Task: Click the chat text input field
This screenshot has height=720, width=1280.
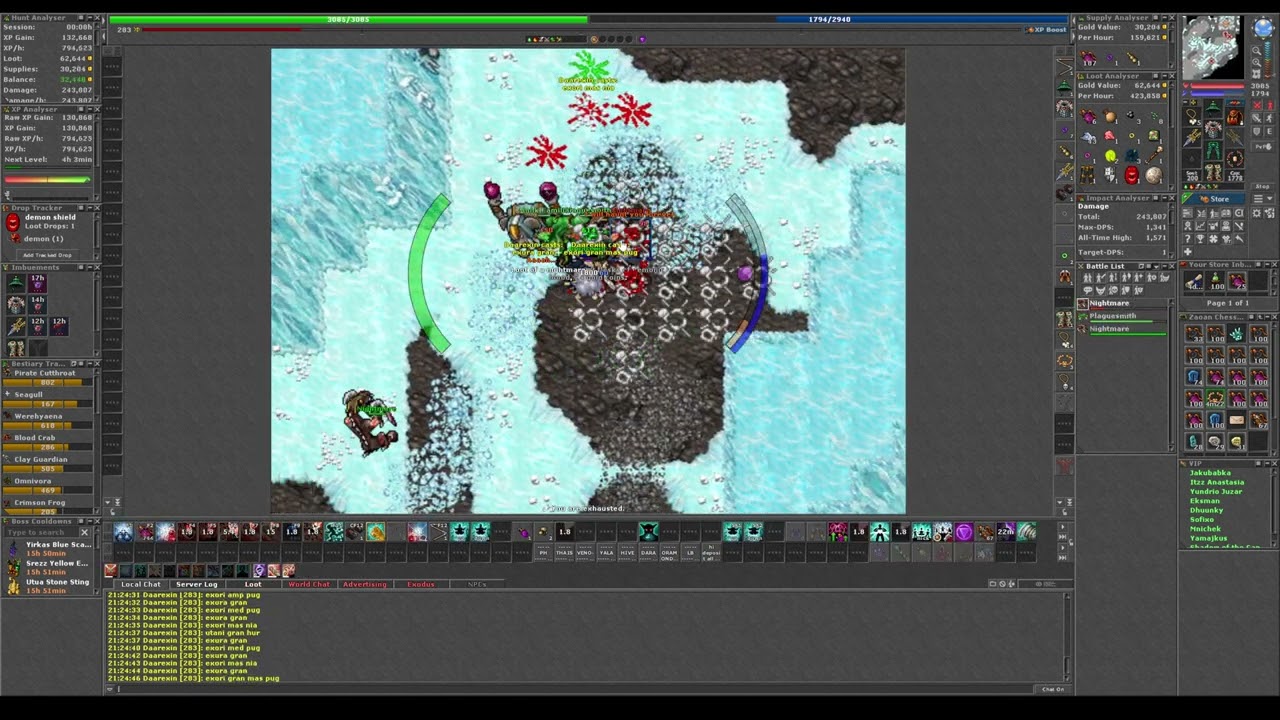Action: coord(572,688)
